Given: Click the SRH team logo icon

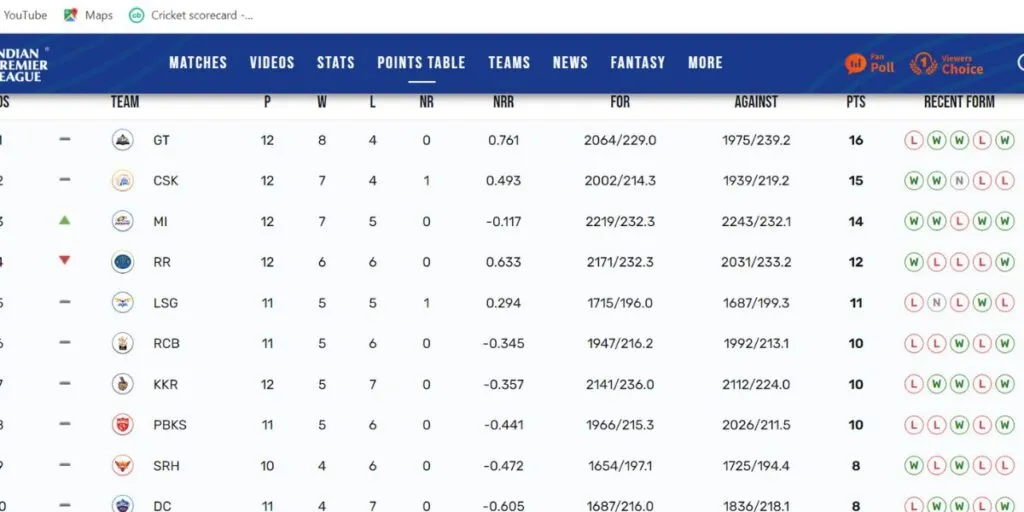Looking at the screenshot, I should pos(122,466).
